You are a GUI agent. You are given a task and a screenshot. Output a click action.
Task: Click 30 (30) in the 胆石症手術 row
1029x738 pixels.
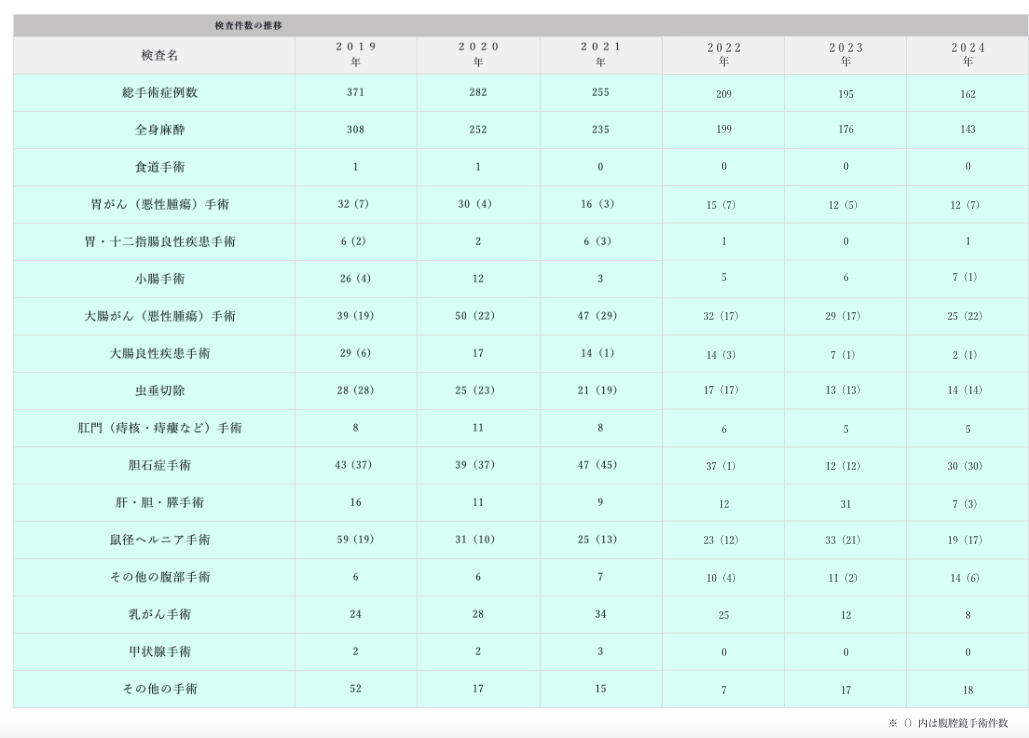pyautogui.click(x=965, y=466)
